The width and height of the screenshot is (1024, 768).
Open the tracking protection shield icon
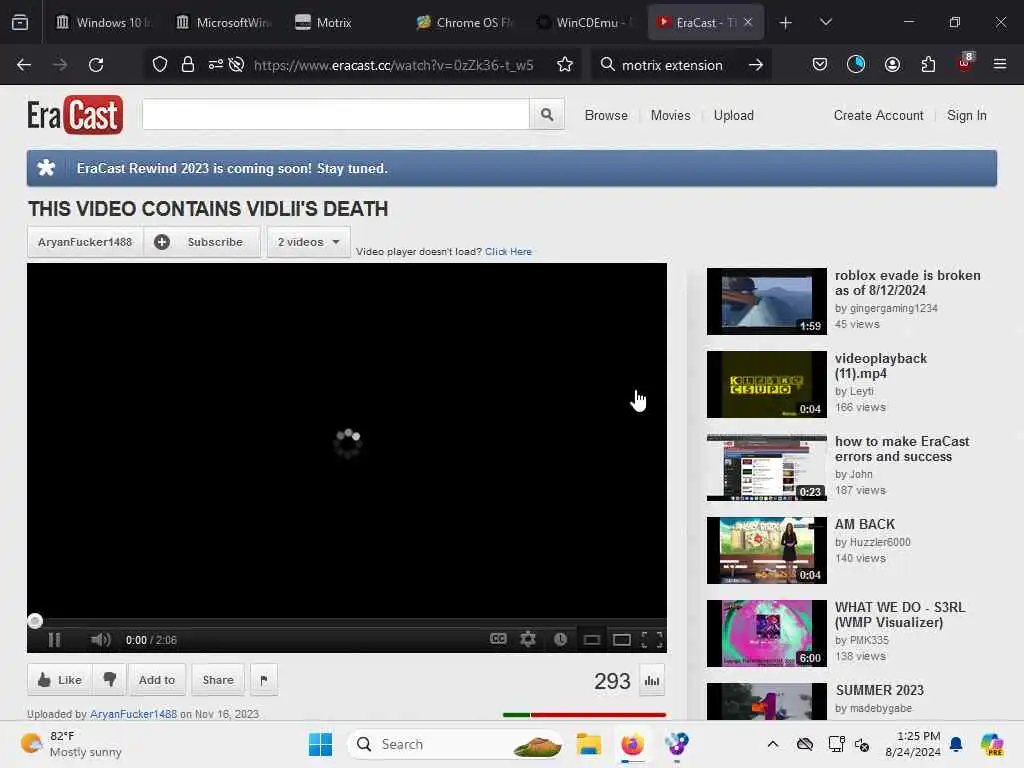pyautogui.click(x=160, y=64)
